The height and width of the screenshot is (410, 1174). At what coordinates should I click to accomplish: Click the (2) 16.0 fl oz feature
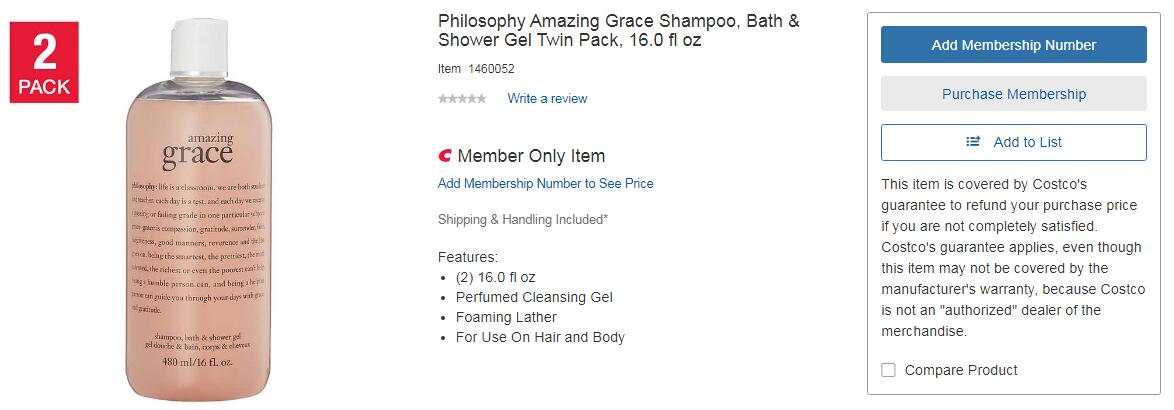click(497, 277)
